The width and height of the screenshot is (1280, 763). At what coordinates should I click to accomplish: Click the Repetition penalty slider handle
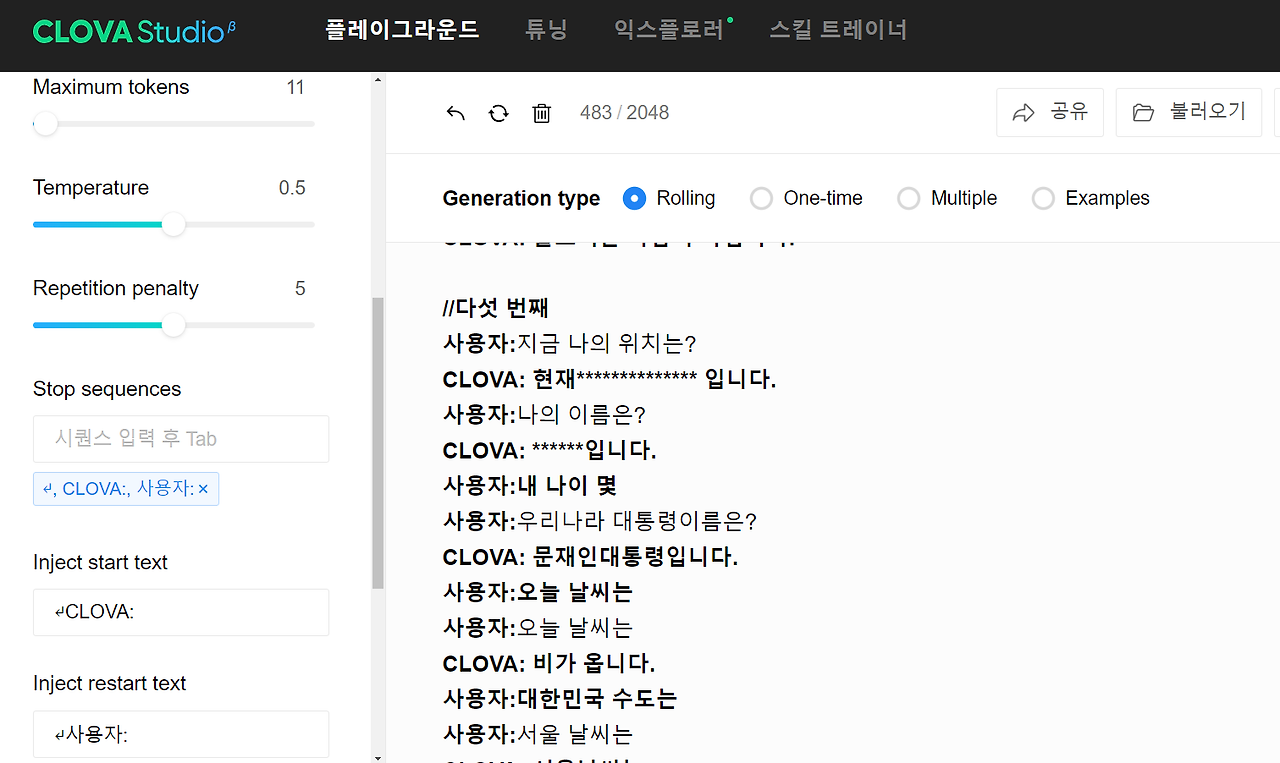pos(174,325)
